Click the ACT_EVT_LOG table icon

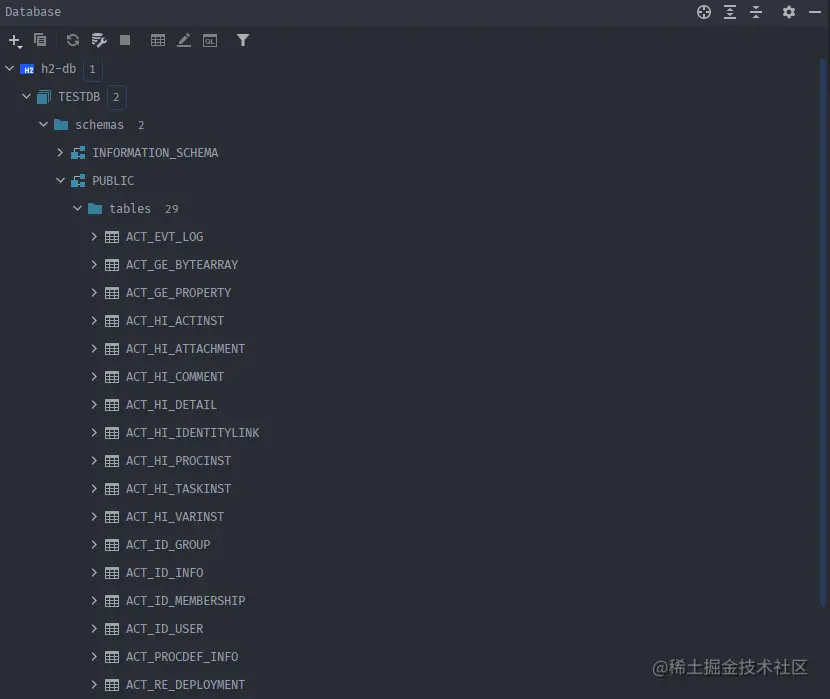[112, 237]
